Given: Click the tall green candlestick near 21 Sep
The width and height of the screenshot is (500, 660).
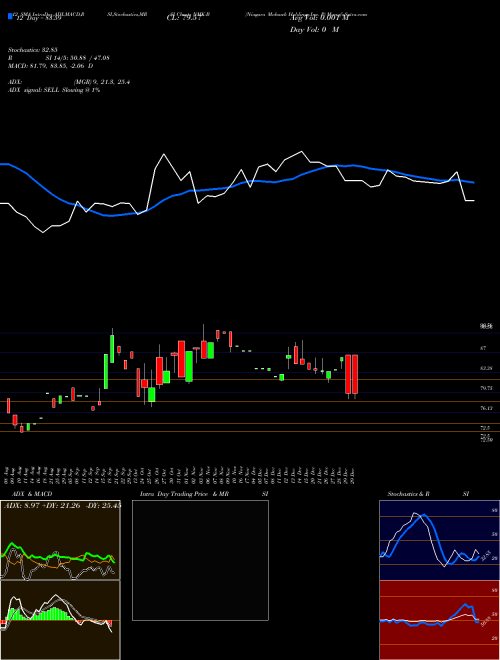Looking at the screenshot, I should (112, 348).
